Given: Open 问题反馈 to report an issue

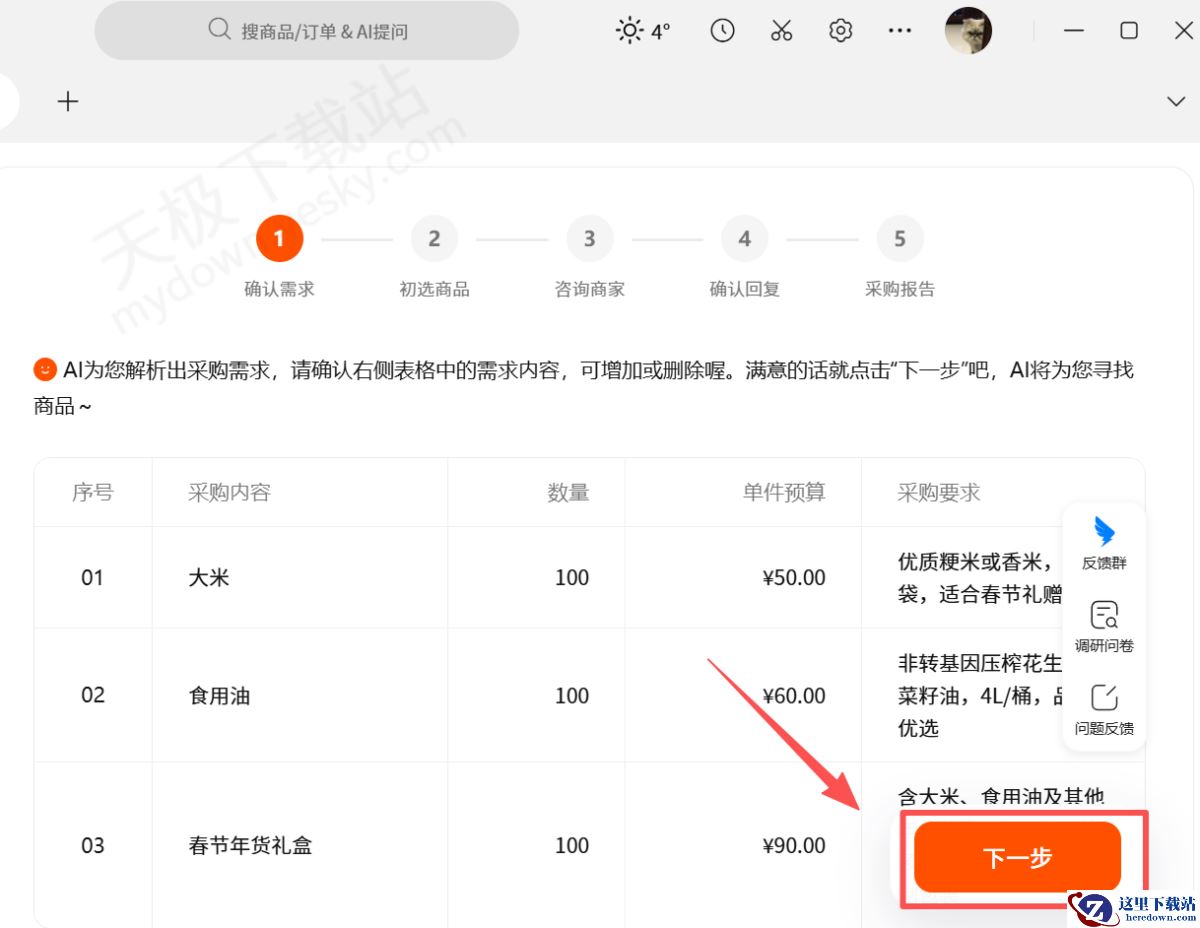Looking at the screenshot, I should pos(1103,708).
